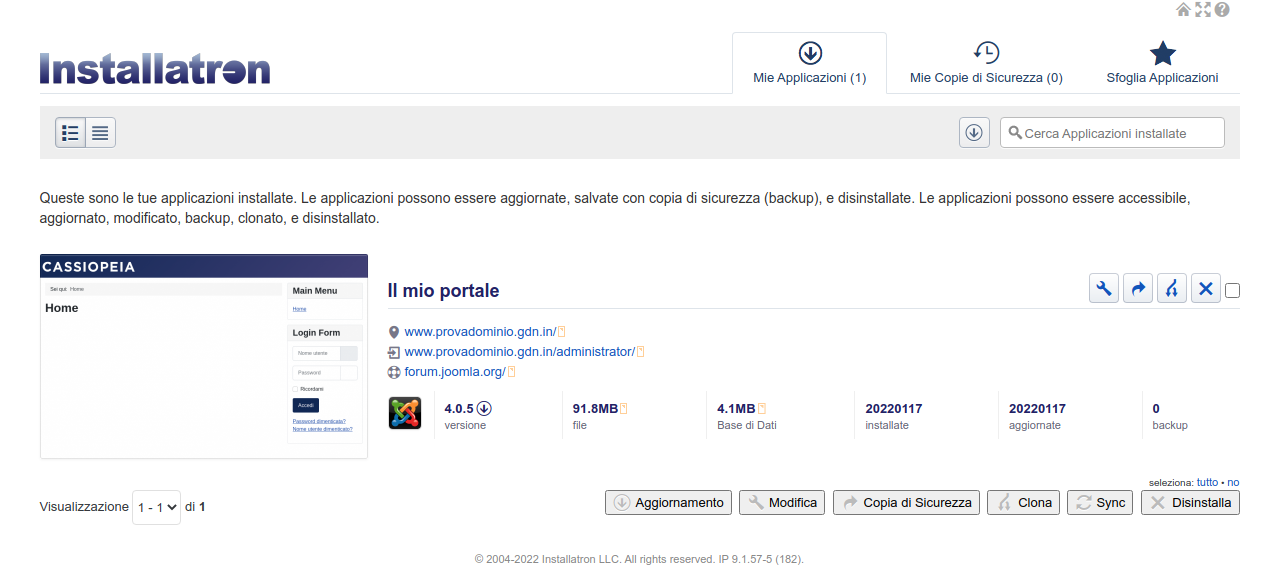Open the Il mio portale title link
1277x582 pixels.
[x=443, y=291]
